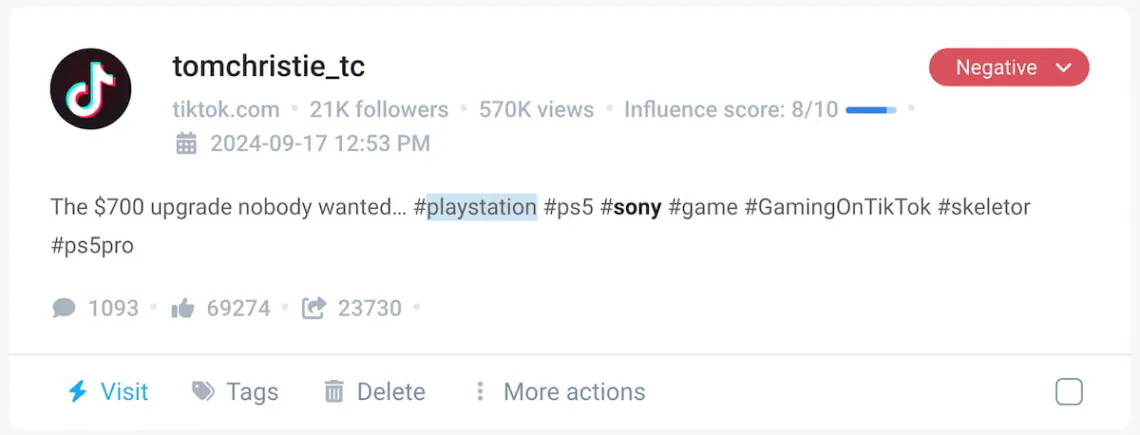This screenshot has height=435, width=1140.
Task: Click the Visit link
Action: [108, 392]
